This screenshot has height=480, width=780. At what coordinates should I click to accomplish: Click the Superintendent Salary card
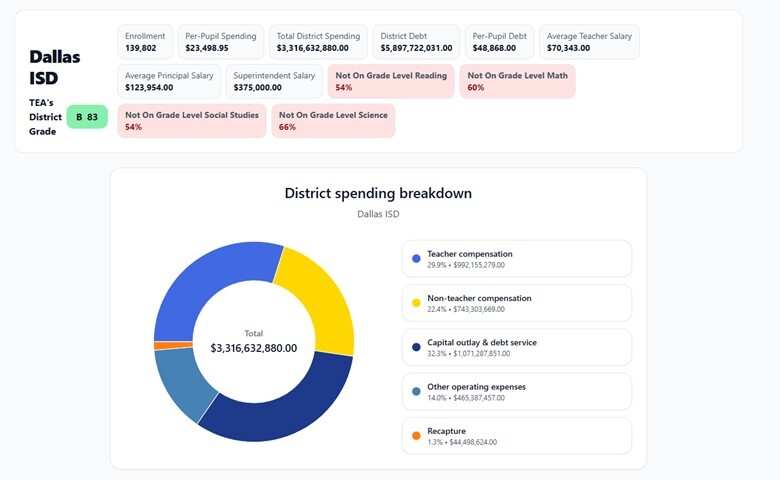(274, 81)
